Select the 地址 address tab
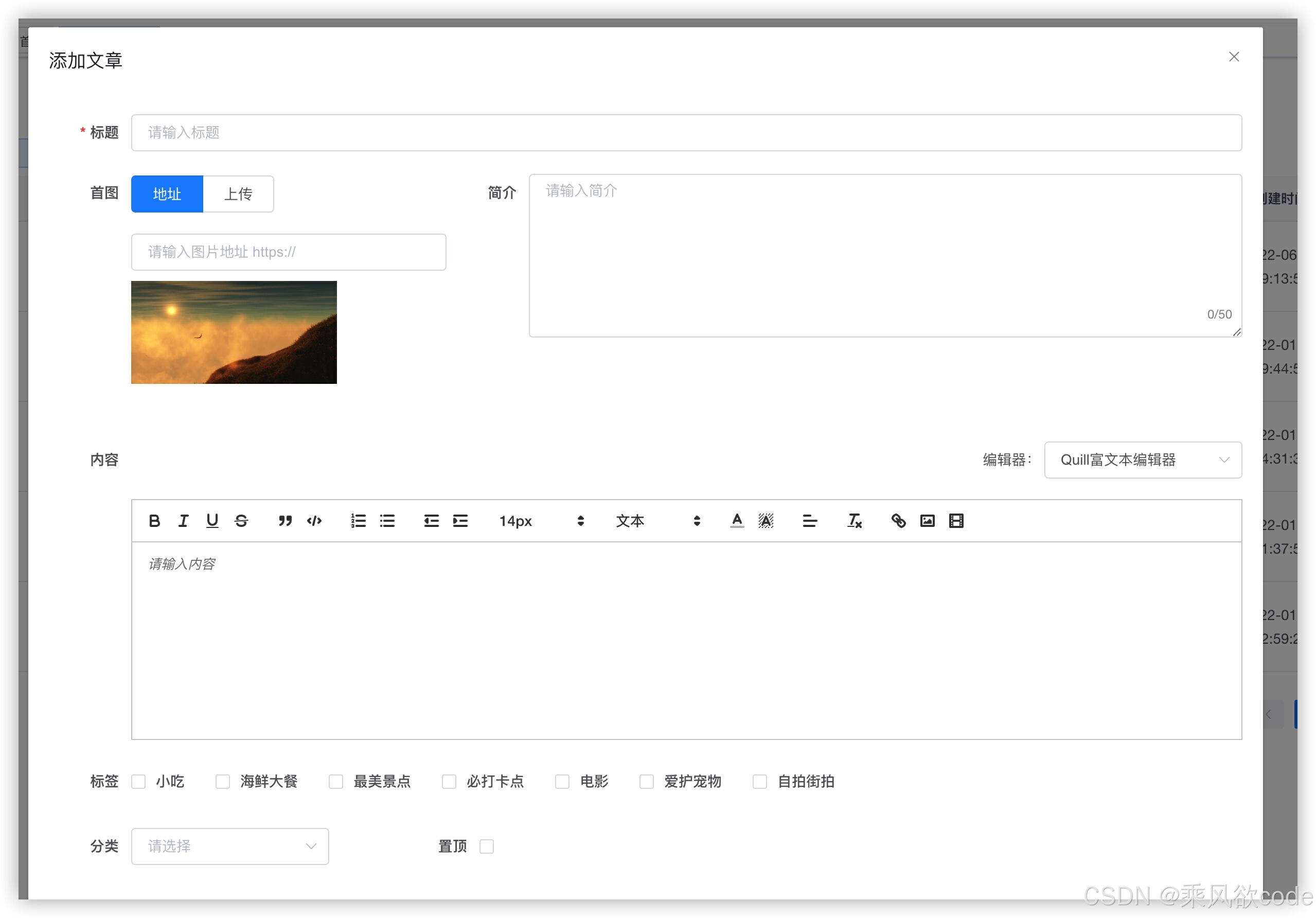1316x918 pixels. click(x=167, y=194)
